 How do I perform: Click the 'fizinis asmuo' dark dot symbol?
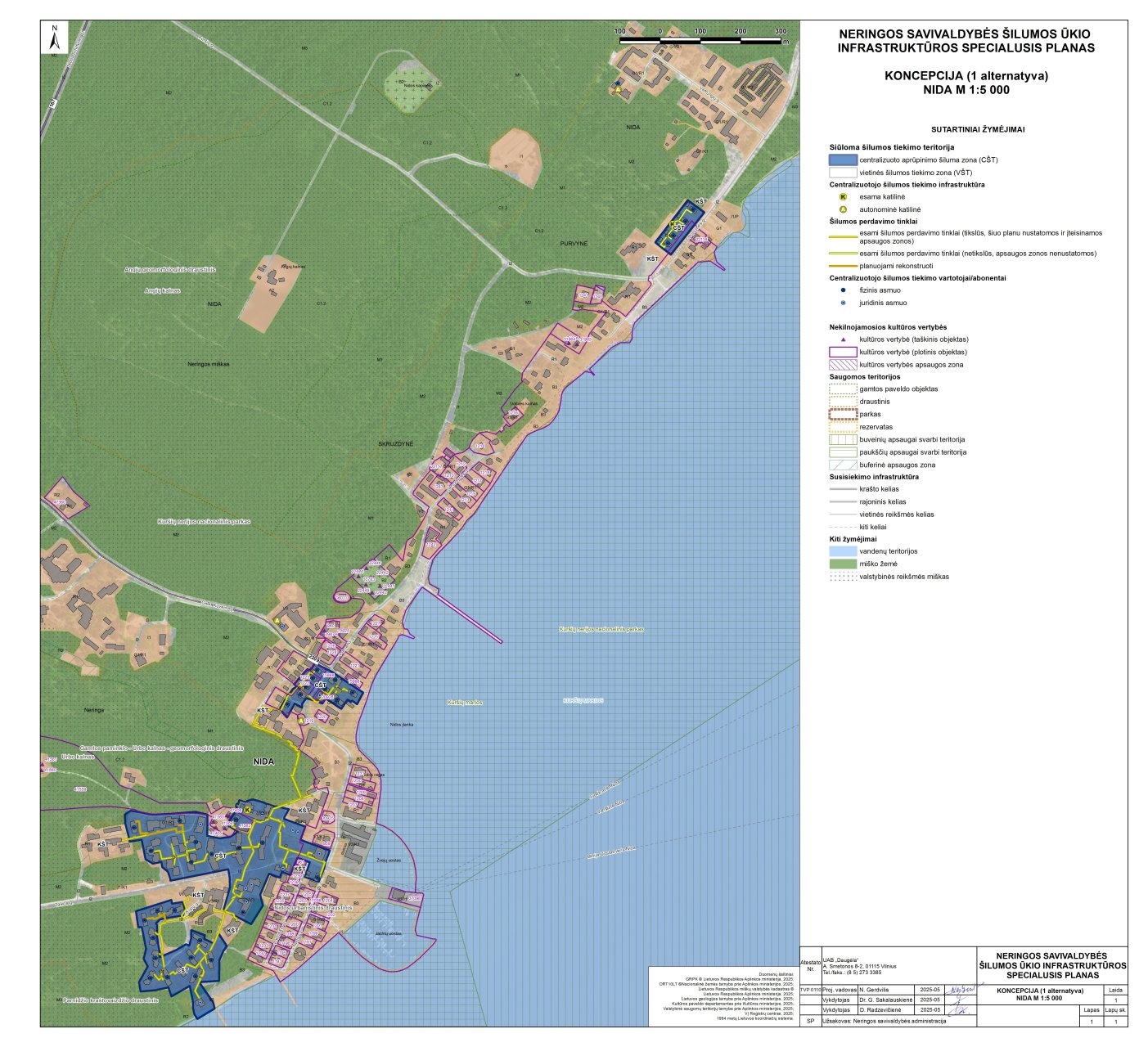click(x=842, y=290)
